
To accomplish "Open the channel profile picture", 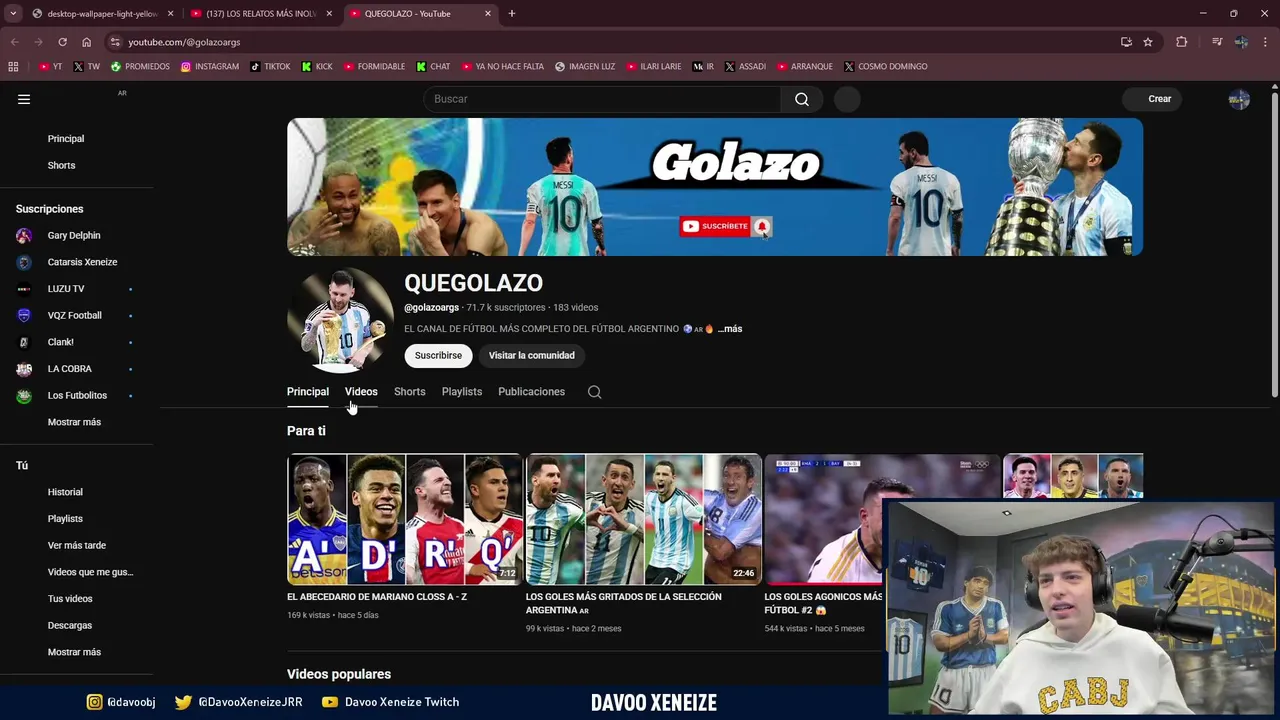I will [340, 320].
